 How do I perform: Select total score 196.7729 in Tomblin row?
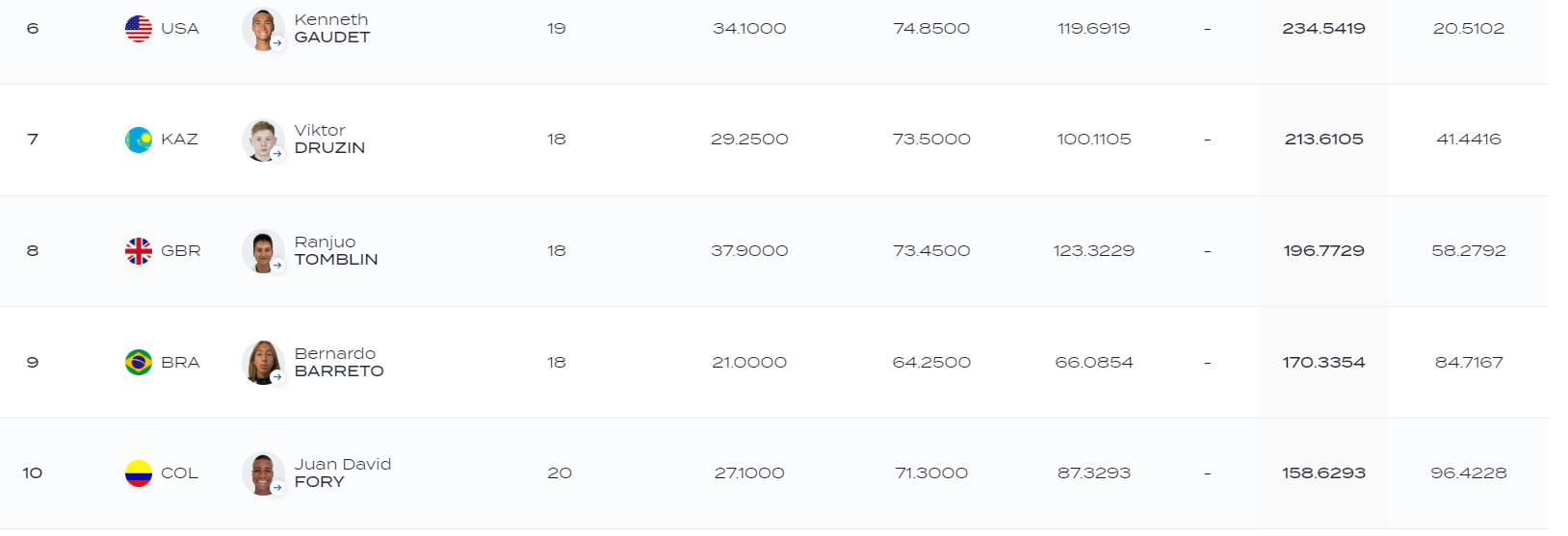(x=1323, y=251)
